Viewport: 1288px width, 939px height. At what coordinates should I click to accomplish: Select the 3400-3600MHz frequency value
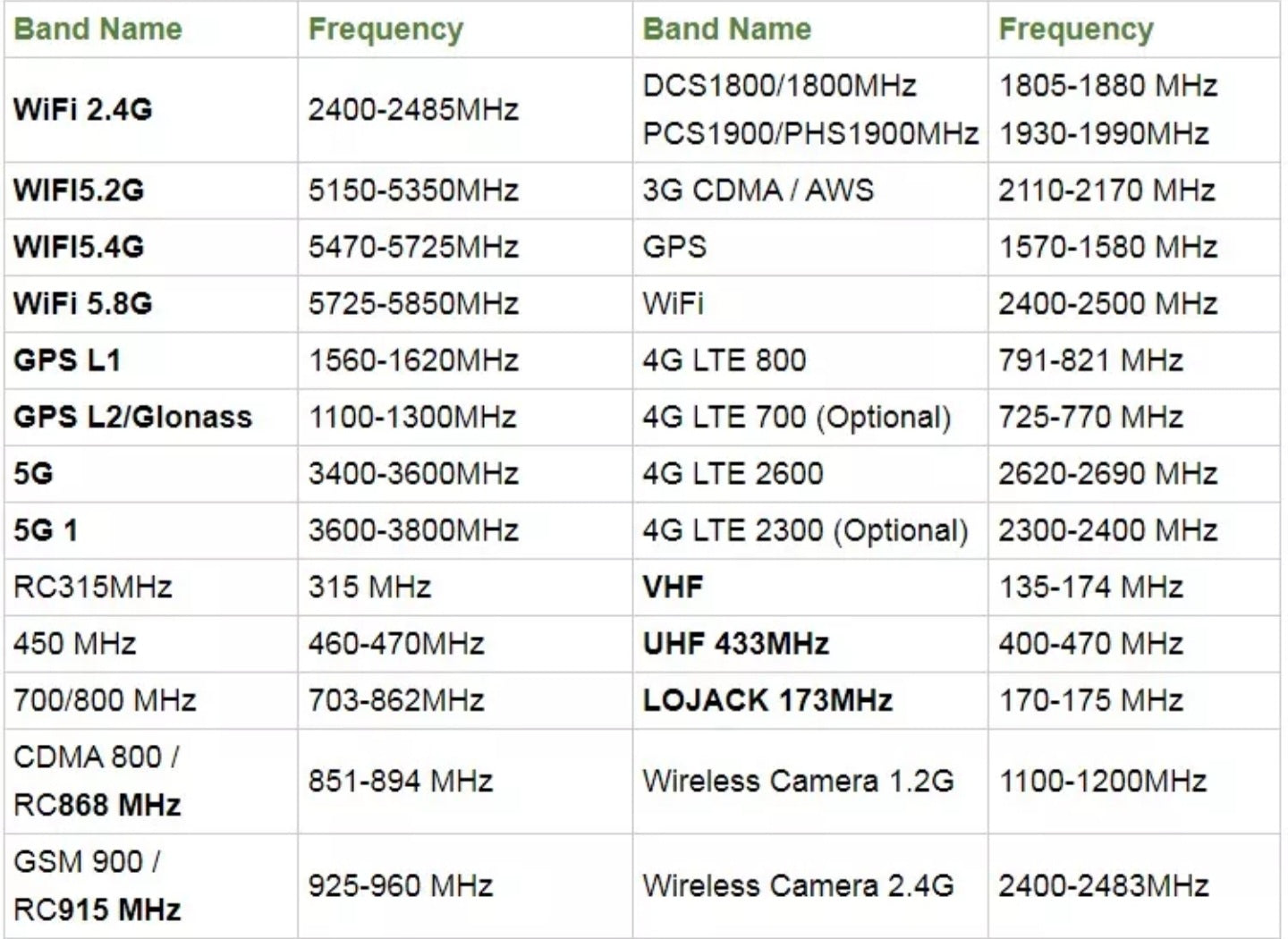(x=413, y=474)
